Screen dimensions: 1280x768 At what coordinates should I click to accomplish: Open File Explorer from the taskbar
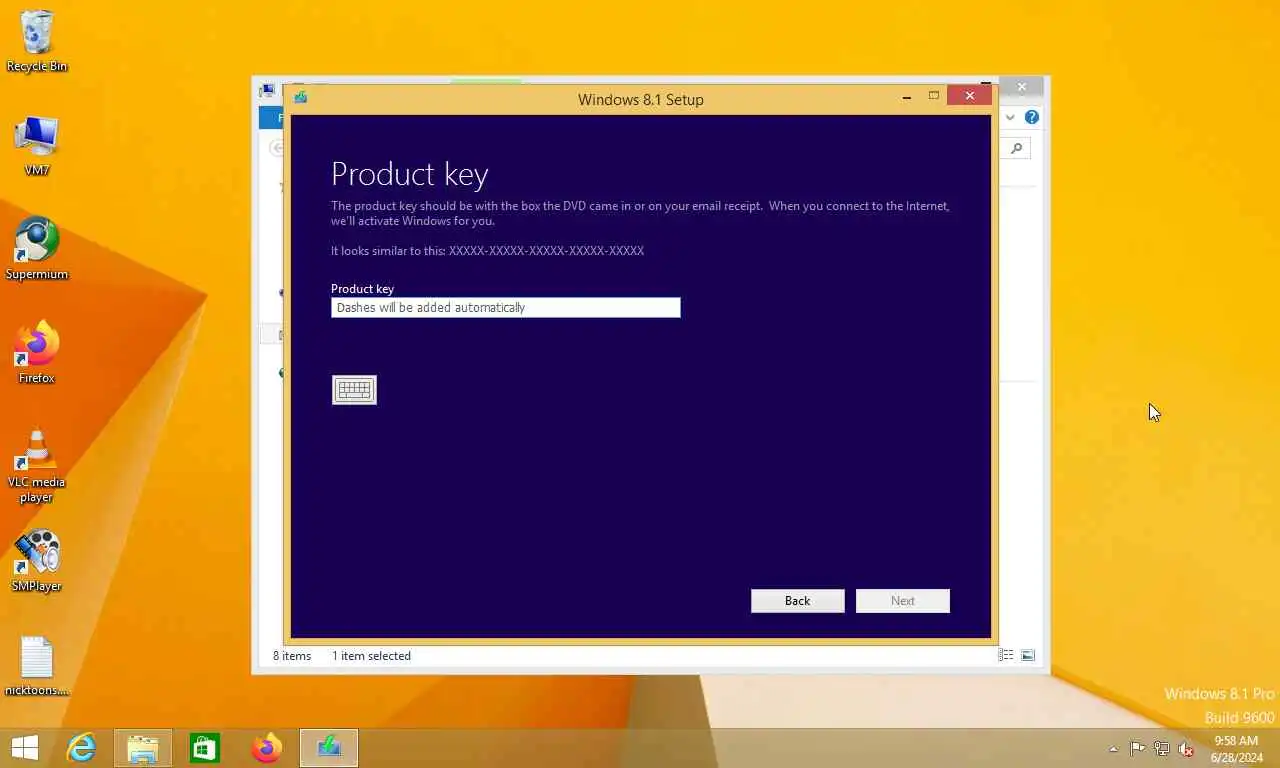143,747
